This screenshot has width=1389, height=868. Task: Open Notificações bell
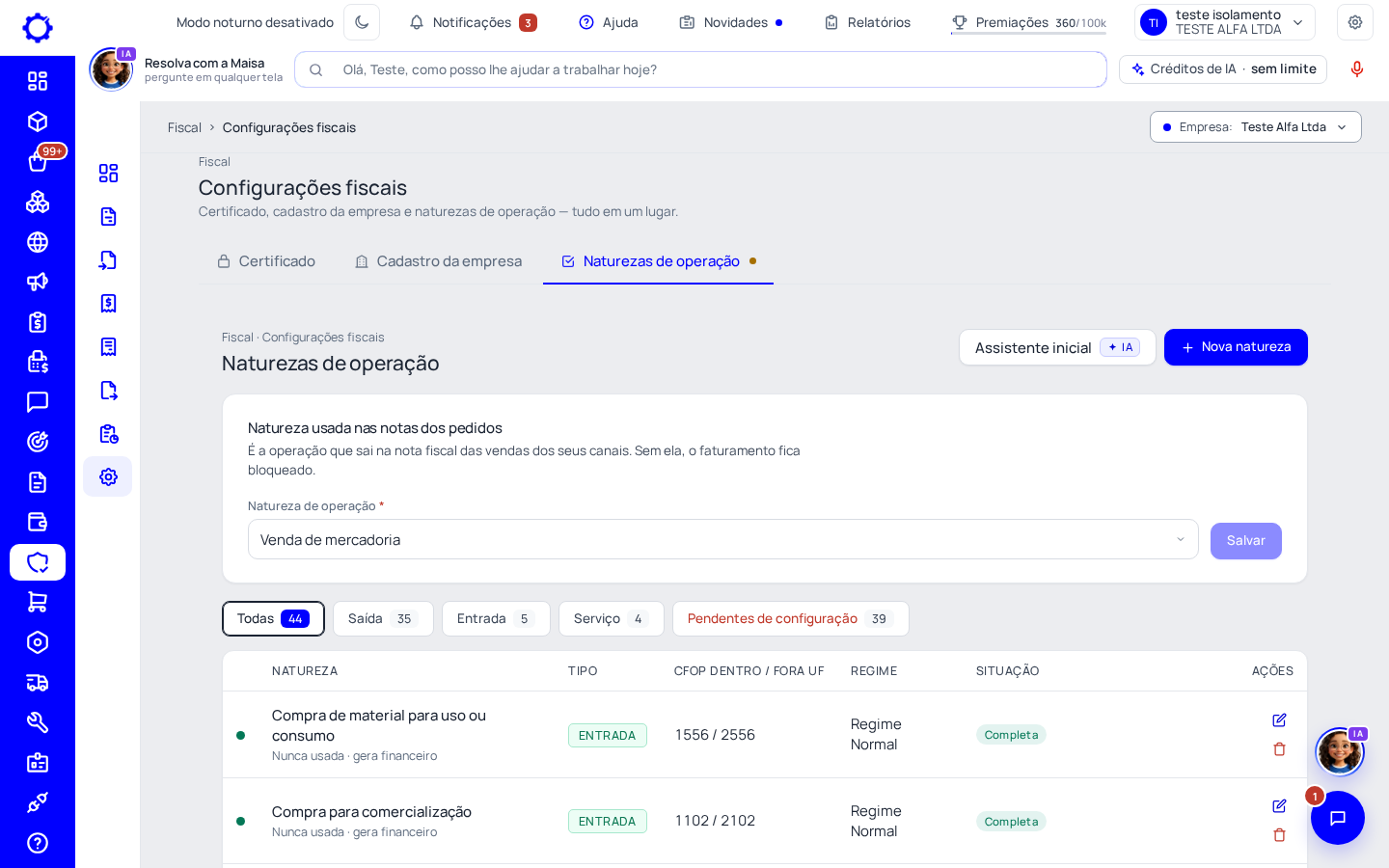click(473, 22)
